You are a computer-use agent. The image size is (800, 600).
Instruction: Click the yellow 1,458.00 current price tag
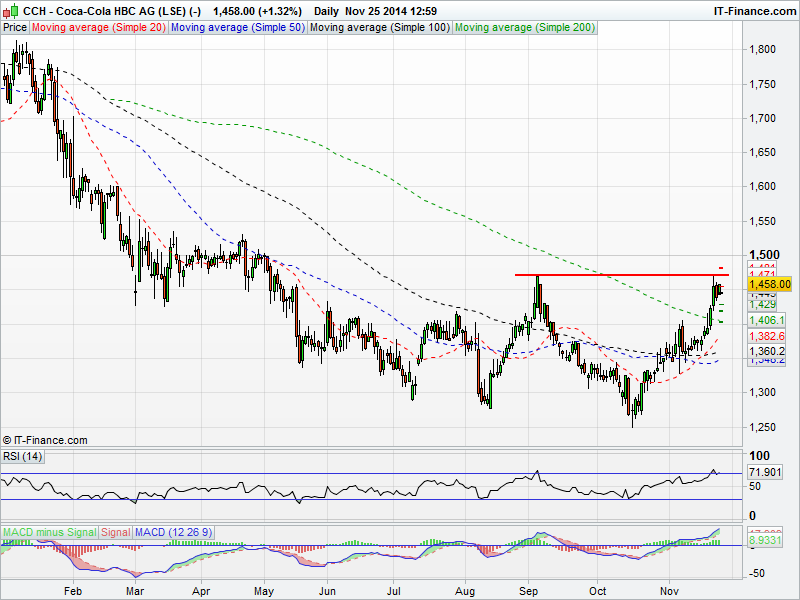(769, 285)
